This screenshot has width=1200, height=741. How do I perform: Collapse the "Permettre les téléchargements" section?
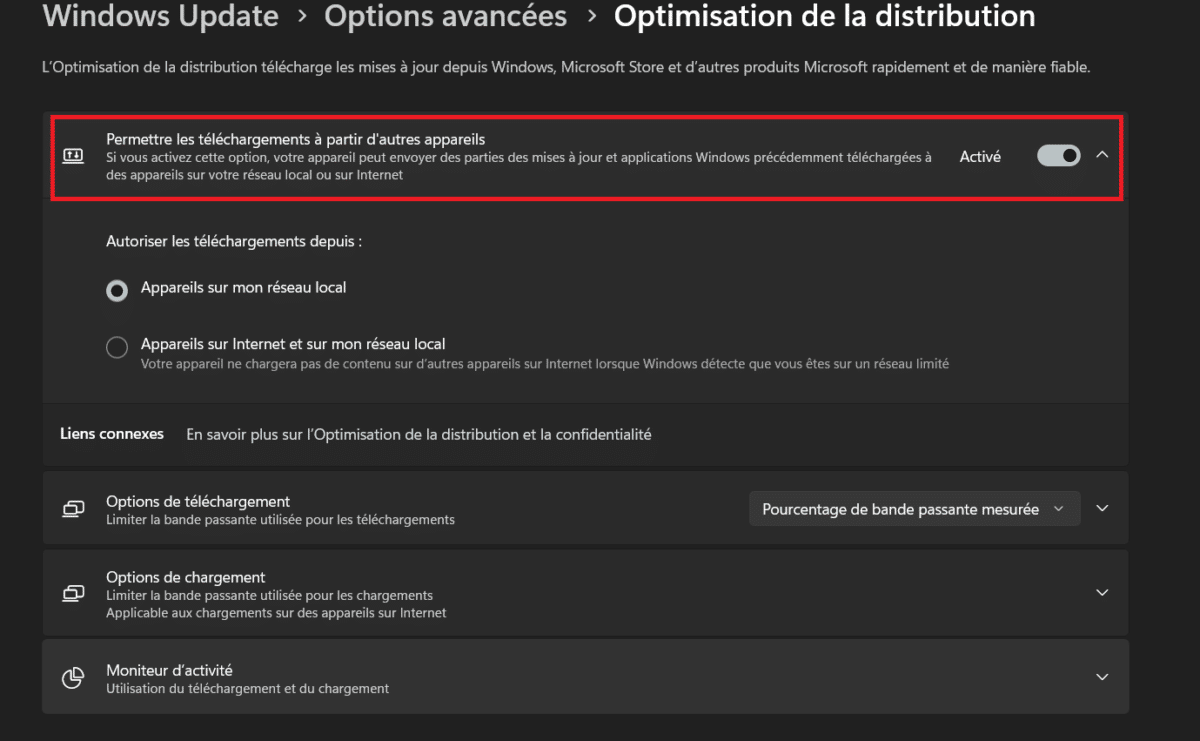[x=1102, y=155]
